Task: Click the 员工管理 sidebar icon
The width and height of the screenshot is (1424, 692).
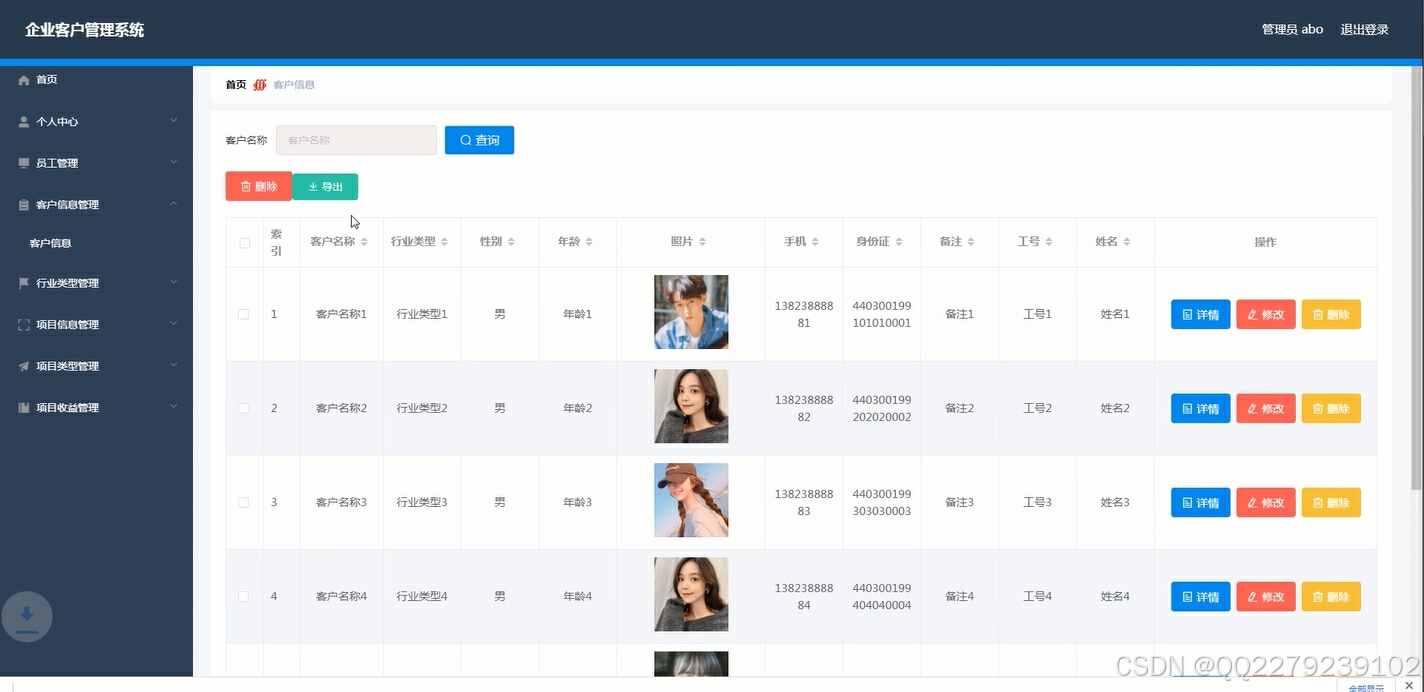Action: pyautogui.click(x=23, y=162)
